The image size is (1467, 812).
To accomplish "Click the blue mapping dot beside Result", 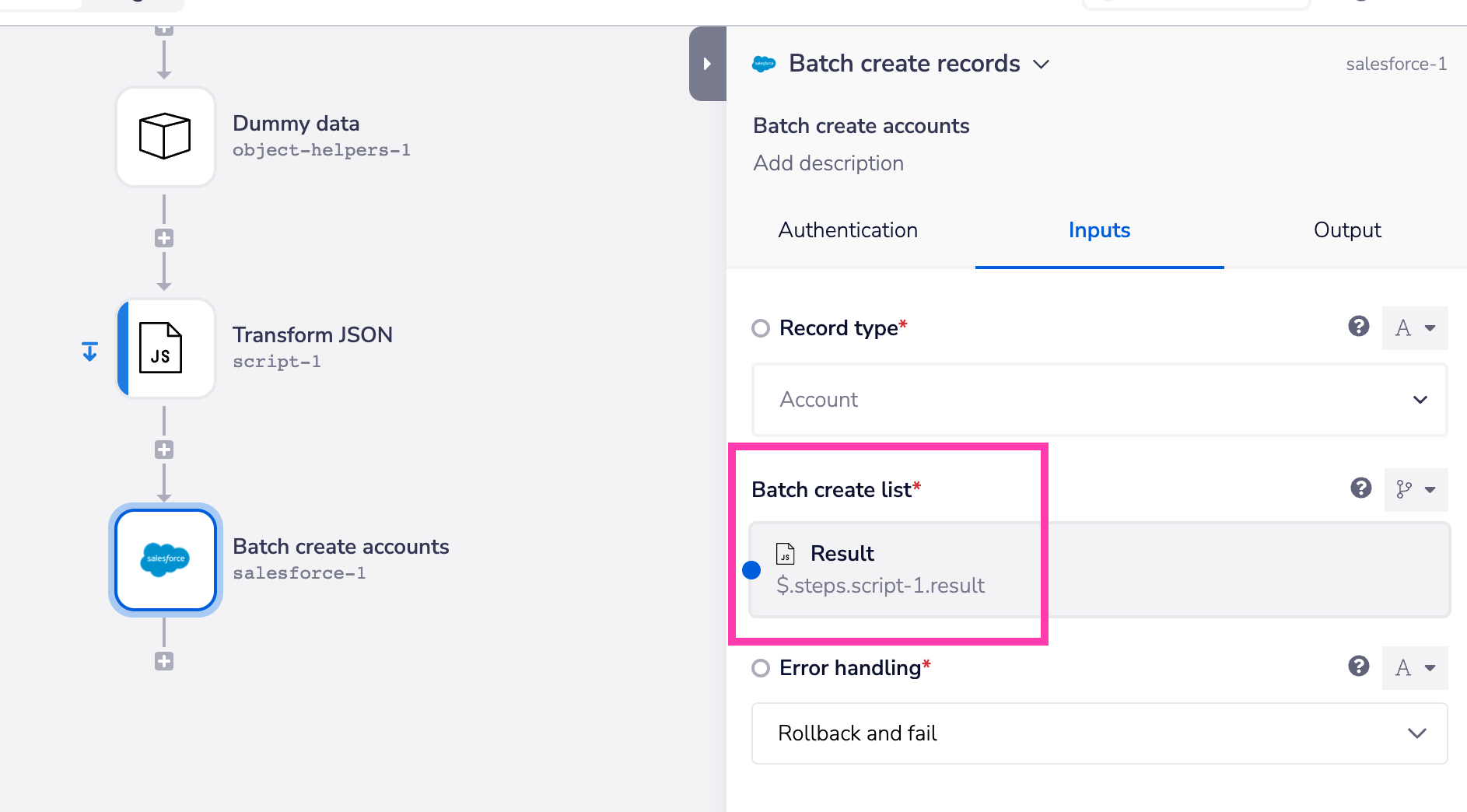I will [751, 570].
